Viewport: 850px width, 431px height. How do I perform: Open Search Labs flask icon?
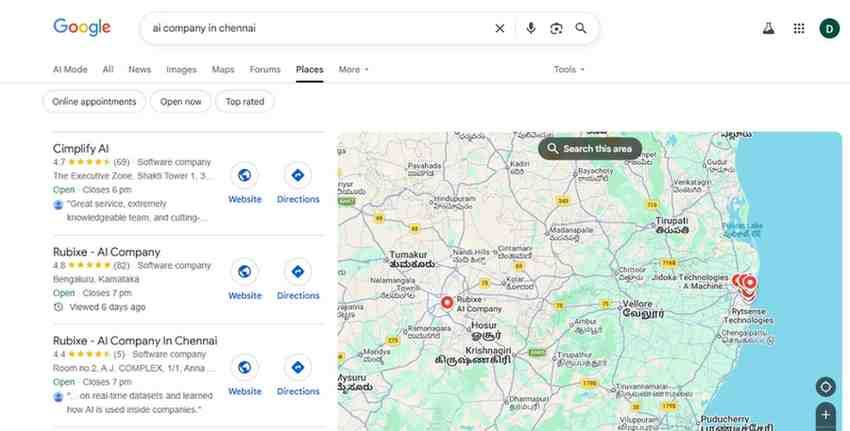[x=769, y=28]
